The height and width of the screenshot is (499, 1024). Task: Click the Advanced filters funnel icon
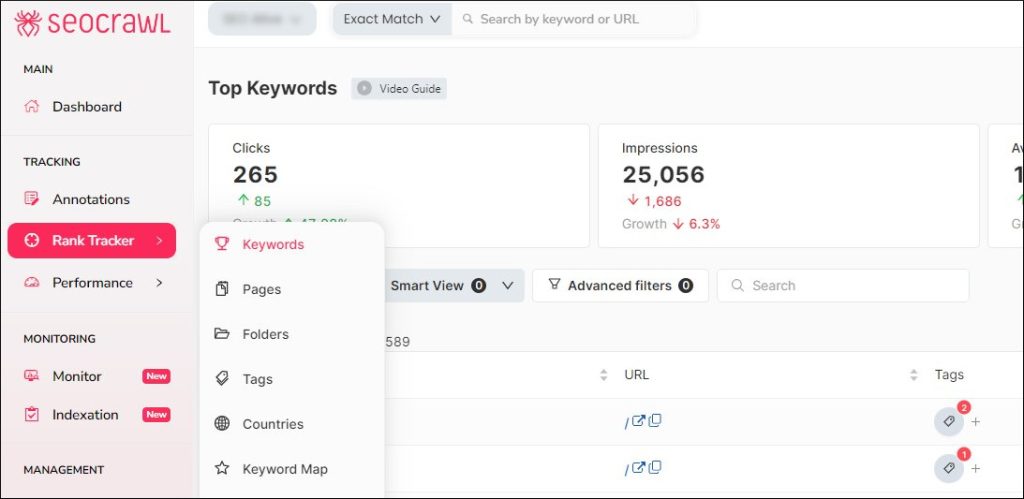[554, 285]
